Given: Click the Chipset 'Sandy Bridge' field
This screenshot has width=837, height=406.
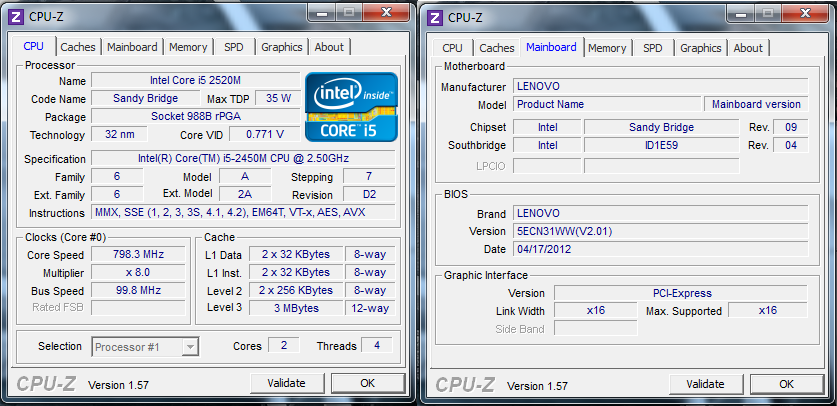Looking at the screenshot, I should 661,127.
